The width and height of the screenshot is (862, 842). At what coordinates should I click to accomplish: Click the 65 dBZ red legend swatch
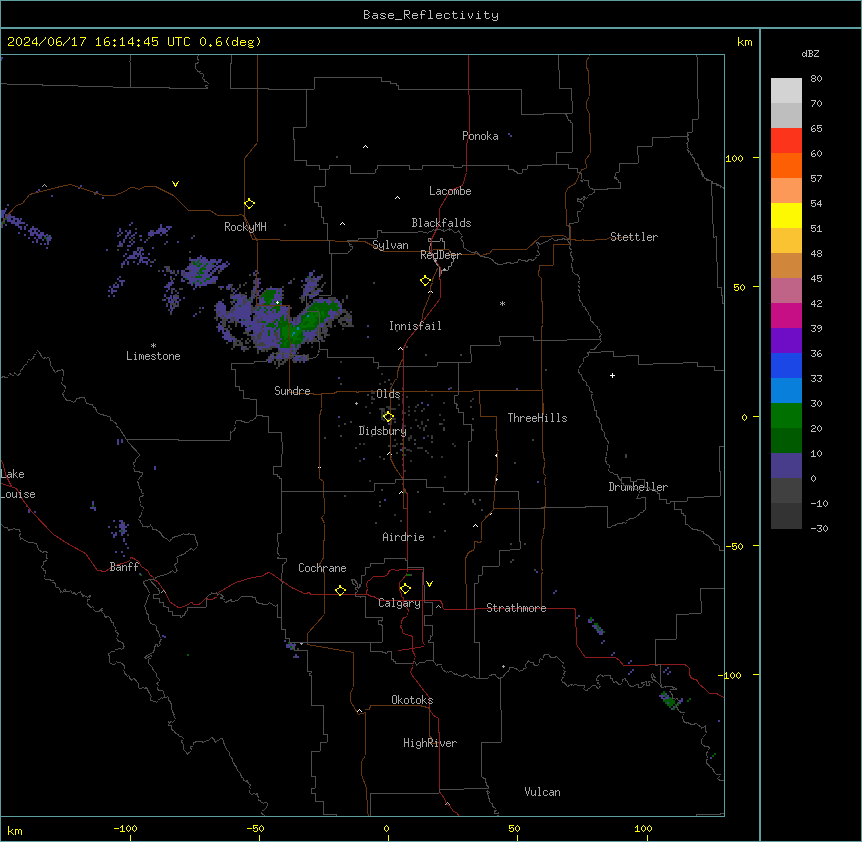tap(786, 140)
